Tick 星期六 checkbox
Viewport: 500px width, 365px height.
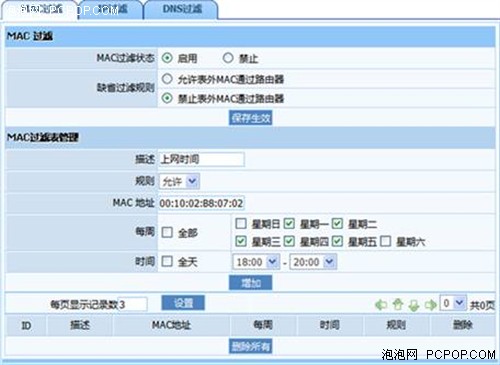pos(385,241)
